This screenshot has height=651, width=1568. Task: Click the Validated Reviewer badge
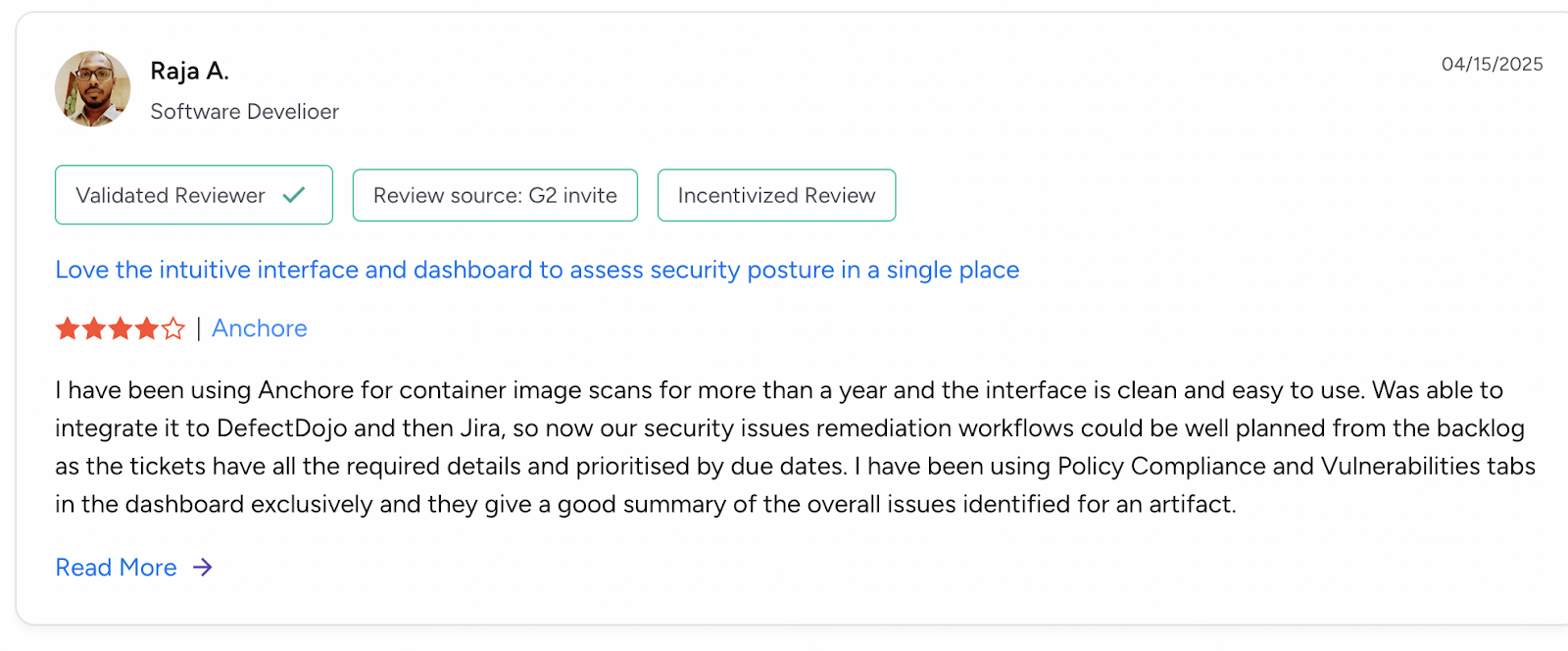pos(193,195)
